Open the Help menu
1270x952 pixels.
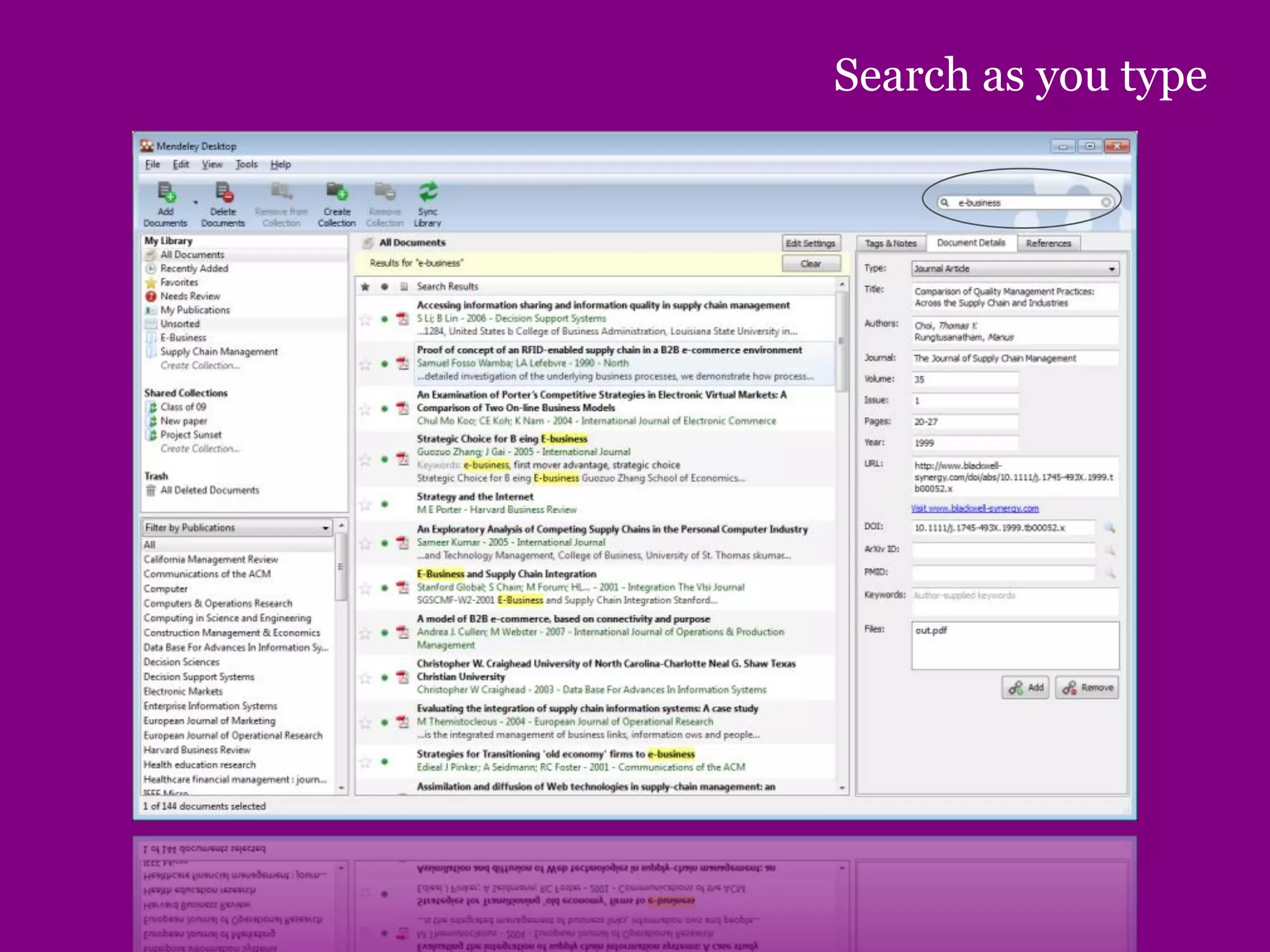pyautogui.click(x=280, y=164)
